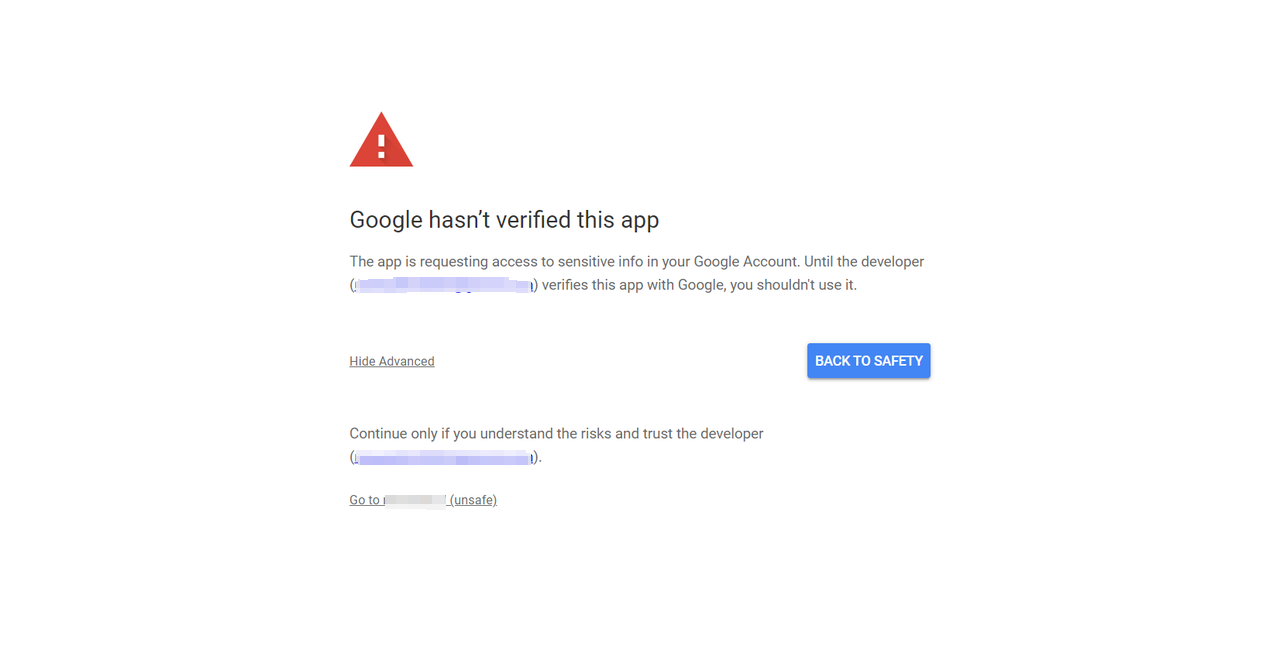
Task: Collapse the section via Hide Advanced
Action: click(x=391, y=361)
